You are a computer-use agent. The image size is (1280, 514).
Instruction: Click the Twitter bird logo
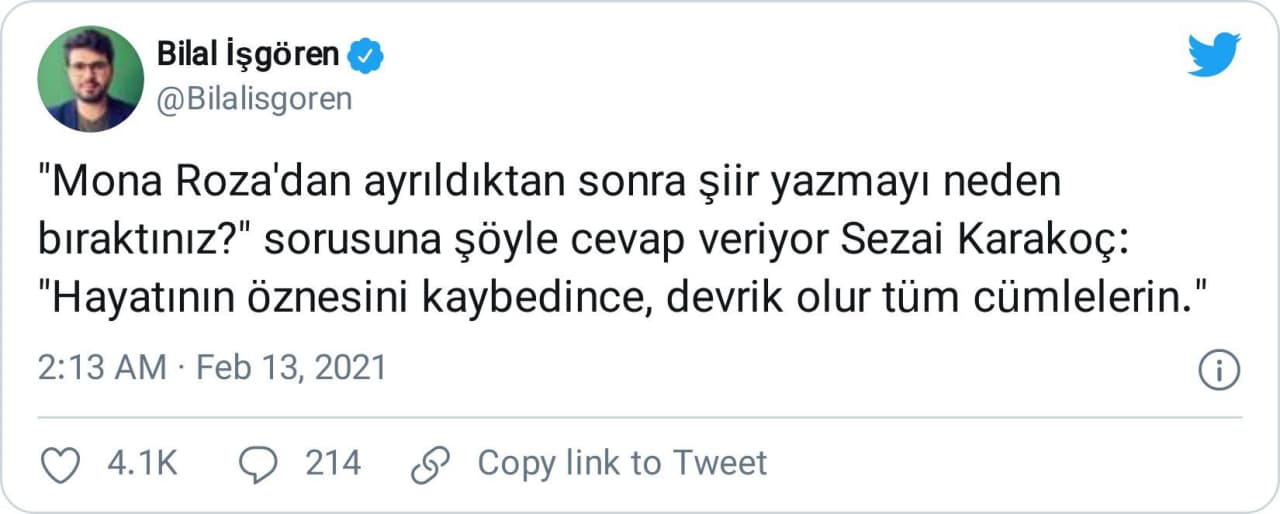(x=1213, y=54)
